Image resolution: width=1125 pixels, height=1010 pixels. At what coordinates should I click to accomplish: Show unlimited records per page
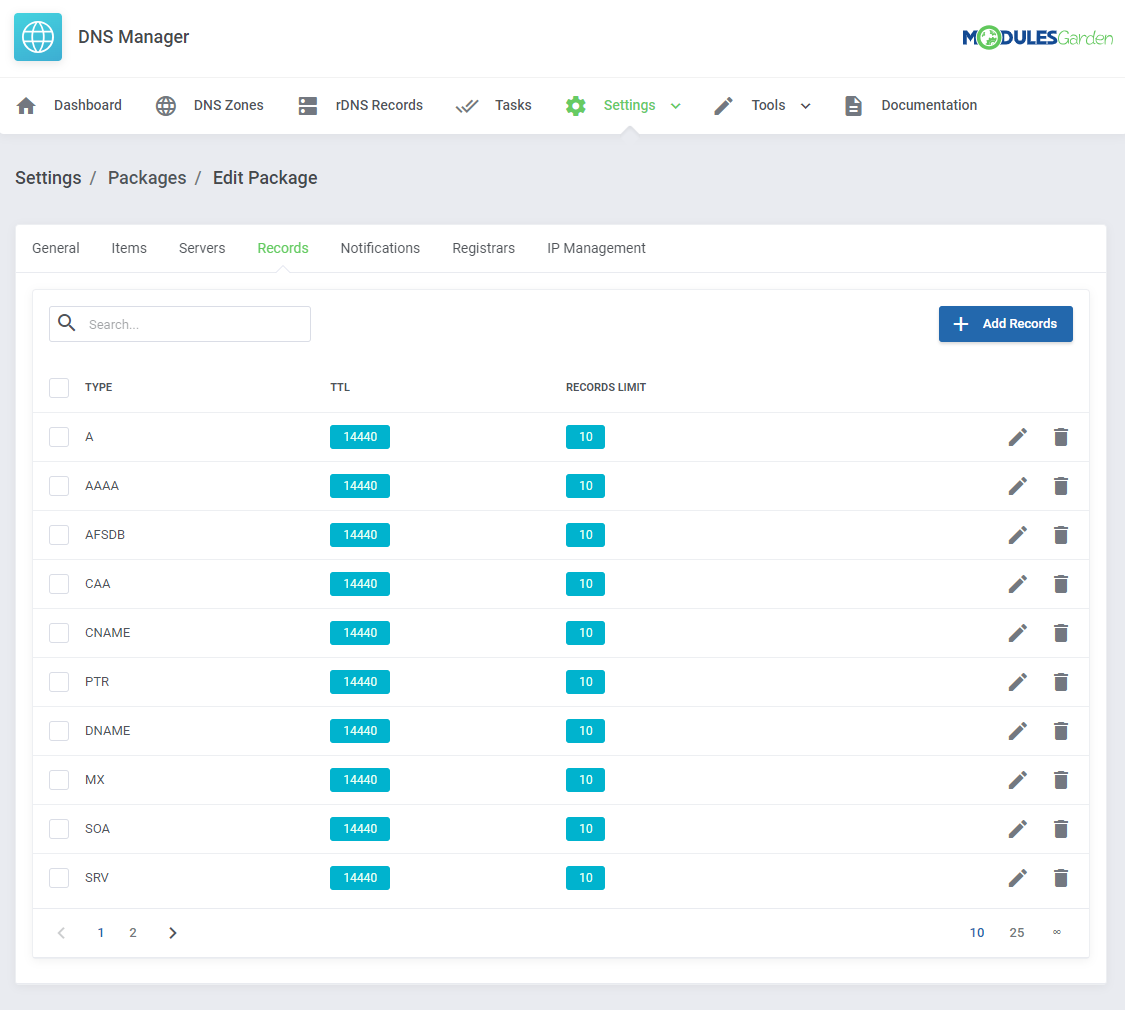pos(1057,933)
